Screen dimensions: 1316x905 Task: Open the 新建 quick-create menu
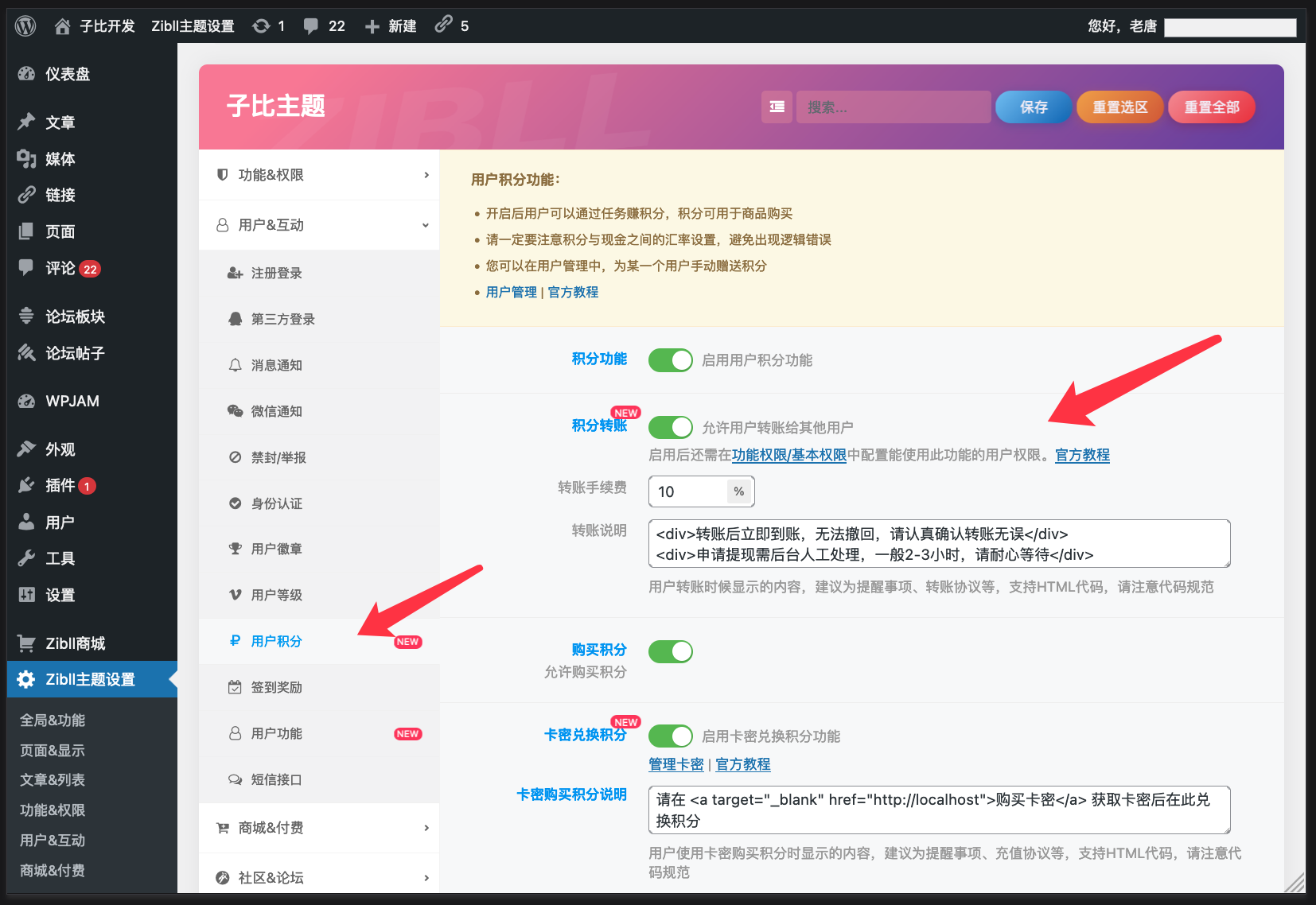tap(390, 25)
